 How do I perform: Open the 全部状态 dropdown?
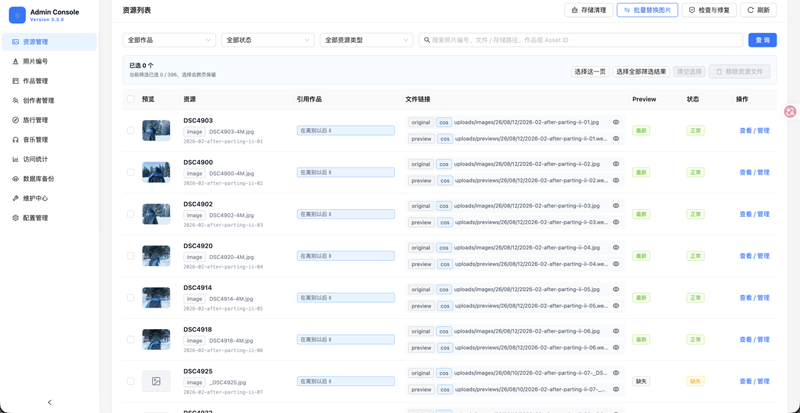click(268, 40)
